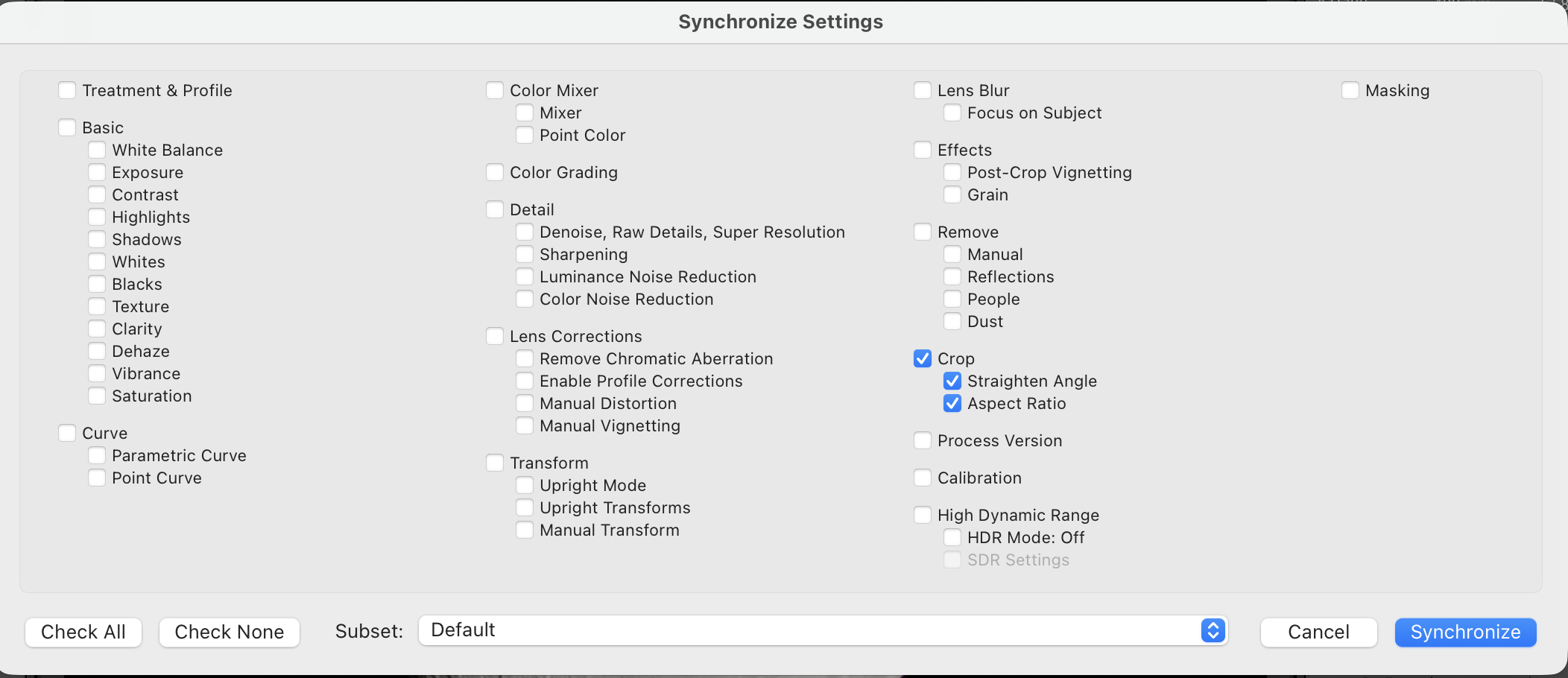
Task: Check Remove Chromatic Aberration
Action: 525,358
